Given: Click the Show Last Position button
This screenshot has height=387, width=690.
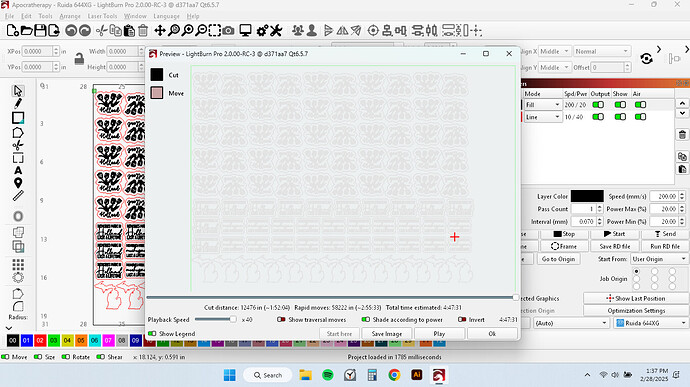Looking at the screenshot, I should point(636,298).
